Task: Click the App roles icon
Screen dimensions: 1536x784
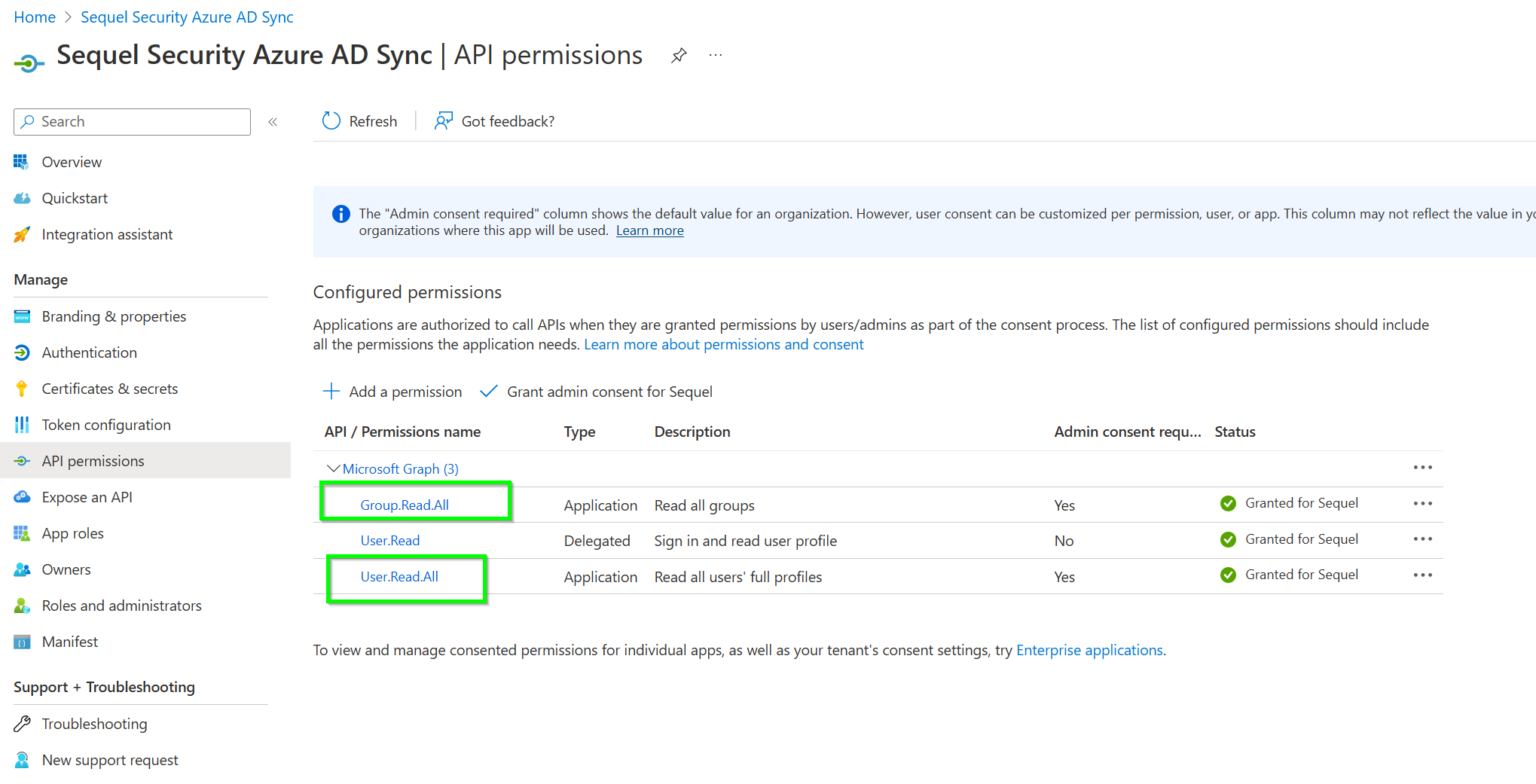Action: [22, 533]
